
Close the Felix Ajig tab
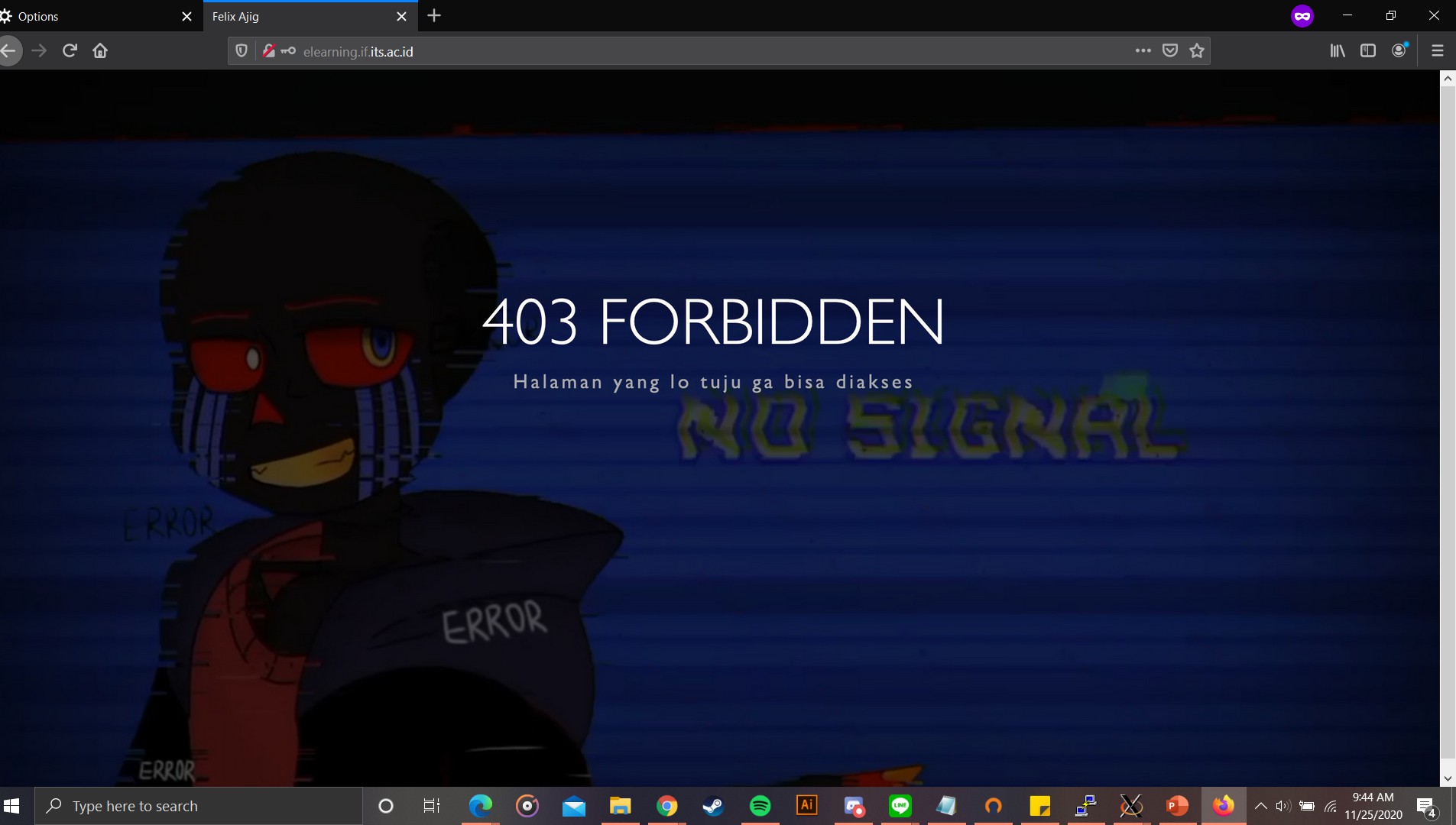coord(401,16)
